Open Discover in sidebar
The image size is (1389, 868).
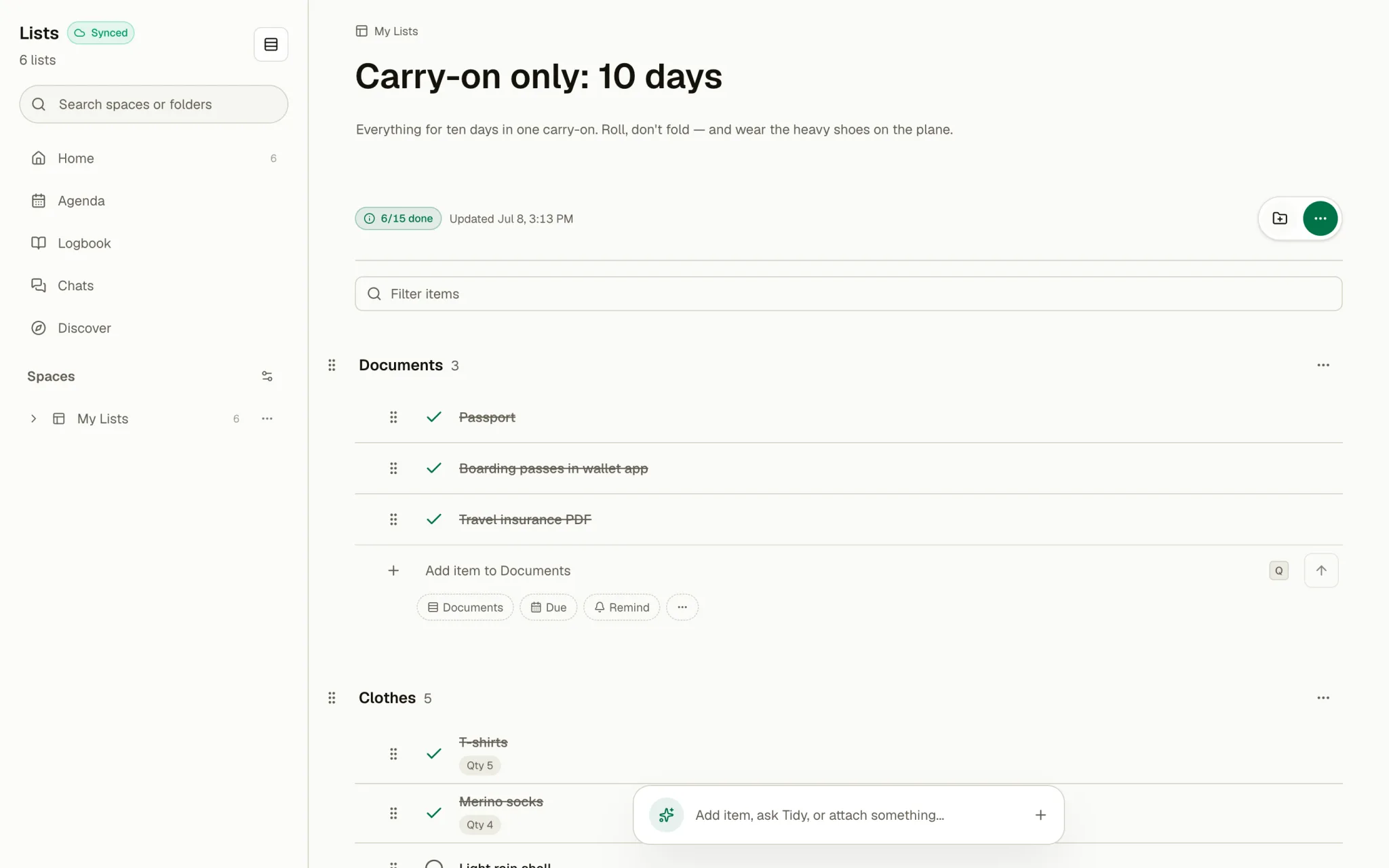point(154,328)
